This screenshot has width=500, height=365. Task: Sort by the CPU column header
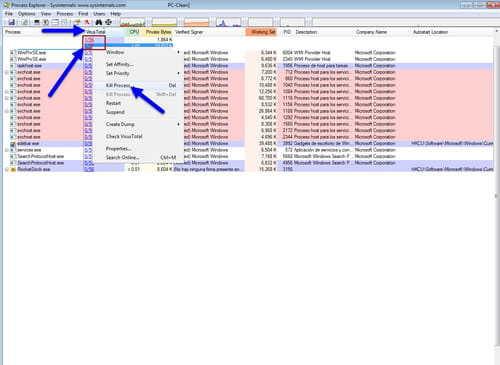point(133,32)
